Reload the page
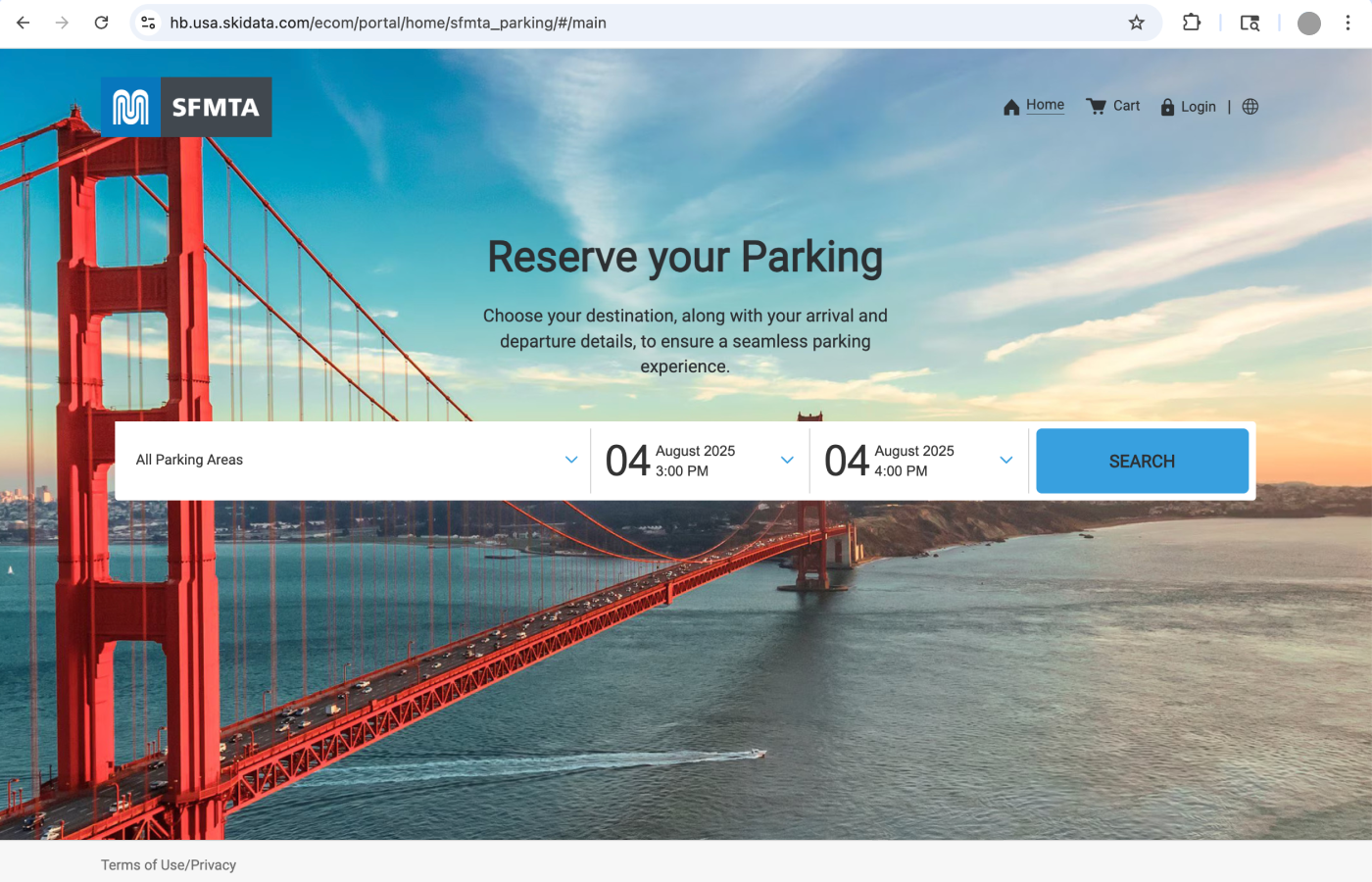Viewport: 1372px width, 882px height. pos(101,23)
